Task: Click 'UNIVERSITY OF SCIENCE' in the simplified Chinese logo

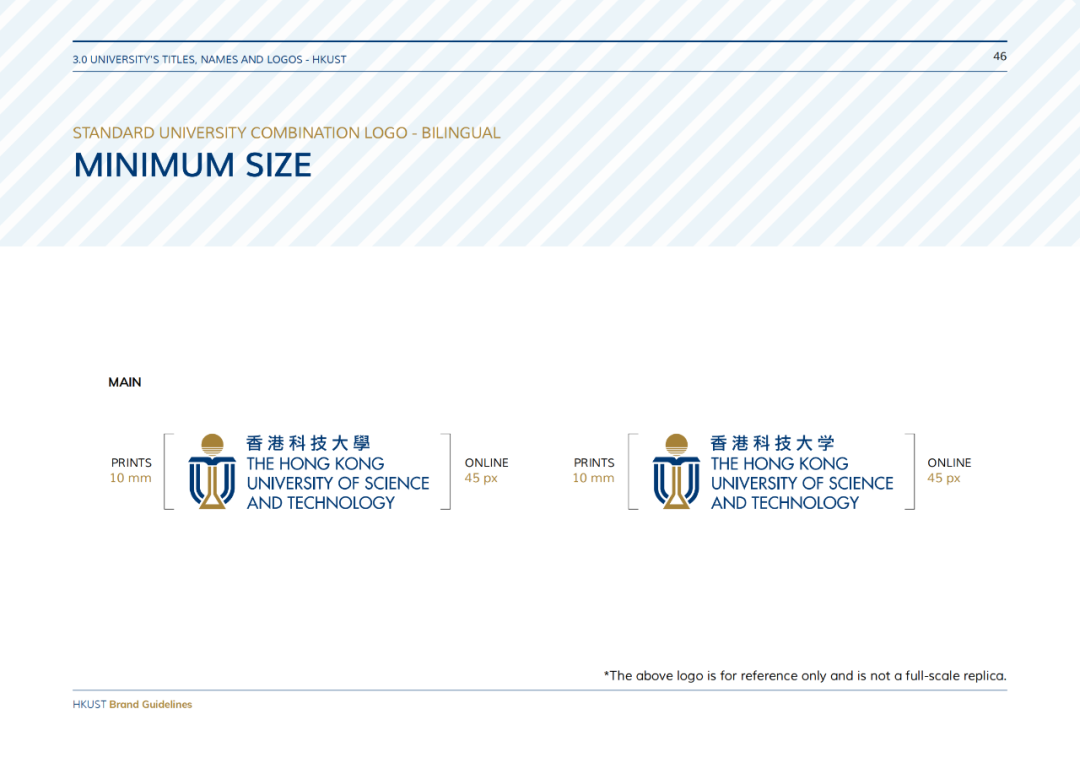Action: 802,483
